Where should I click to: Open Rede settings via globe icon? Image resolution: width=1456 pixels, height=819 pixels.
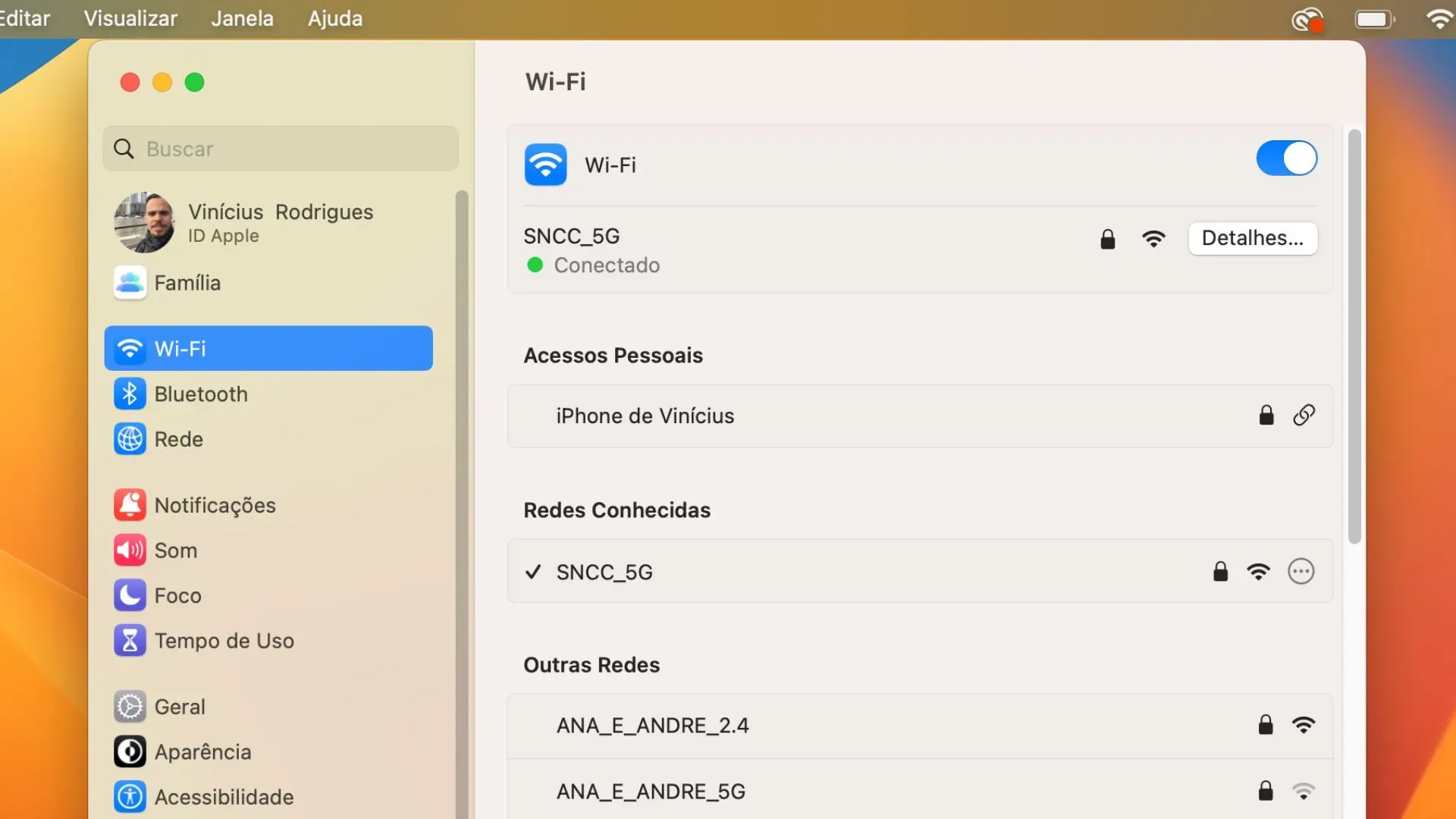pyautogui.click(x=130, y=439)
